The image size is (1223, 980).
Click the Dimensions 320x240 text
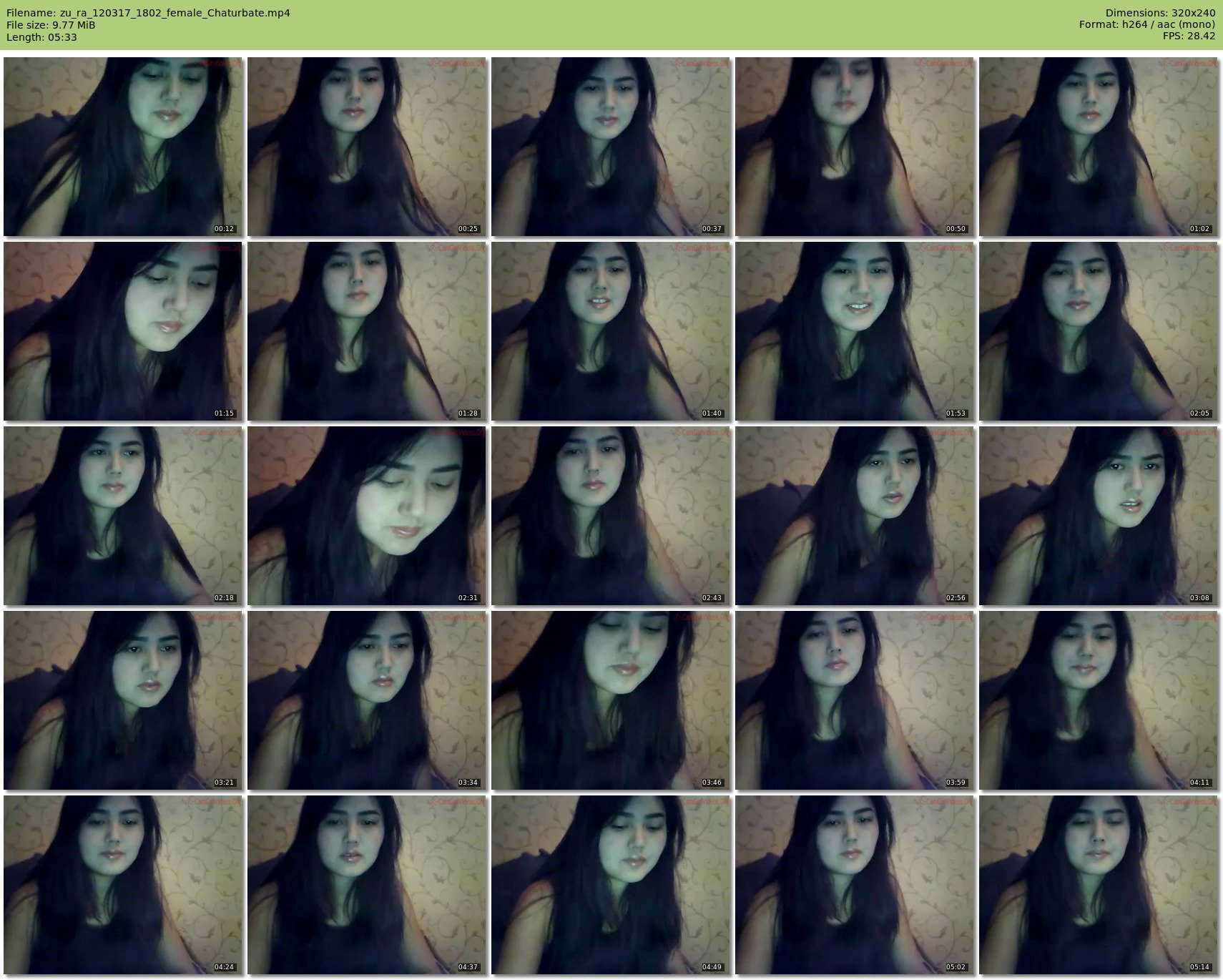tap(1160, 13)
